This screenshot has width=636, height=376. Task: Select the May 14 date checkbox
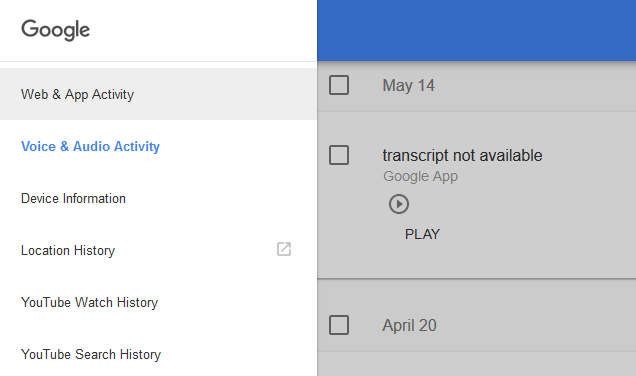point(339,85)
